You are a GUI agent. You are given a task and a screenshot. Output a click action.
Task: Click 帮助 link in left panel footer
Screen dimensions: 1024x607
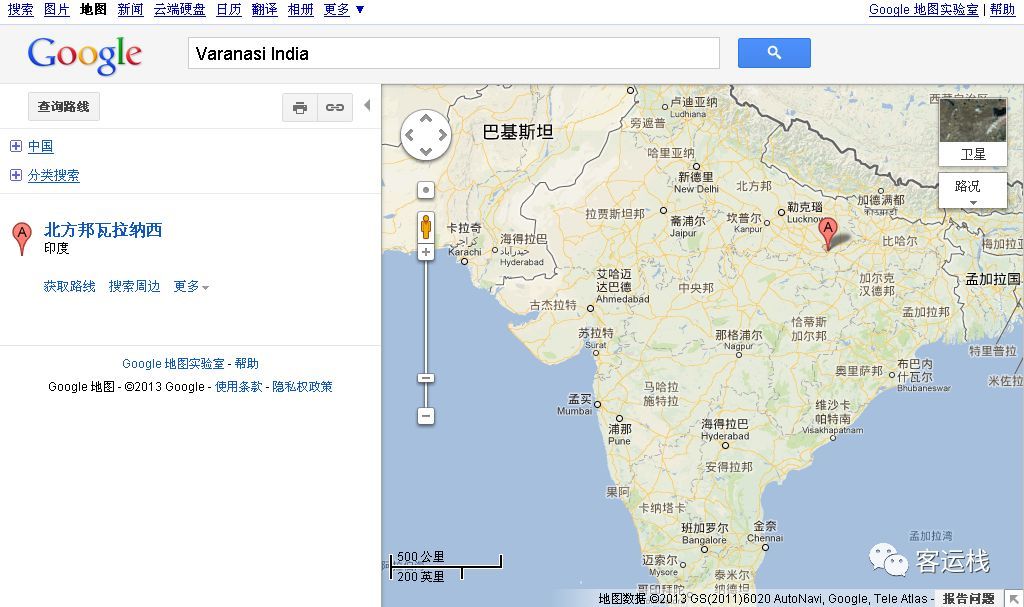pyautogui.click(x=247, y=364)
